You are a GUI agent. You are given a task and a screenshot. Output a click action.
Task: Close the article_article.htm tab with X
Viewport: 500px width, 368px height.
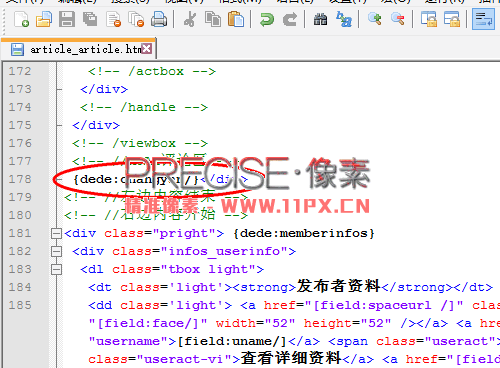tap(147, 49)
